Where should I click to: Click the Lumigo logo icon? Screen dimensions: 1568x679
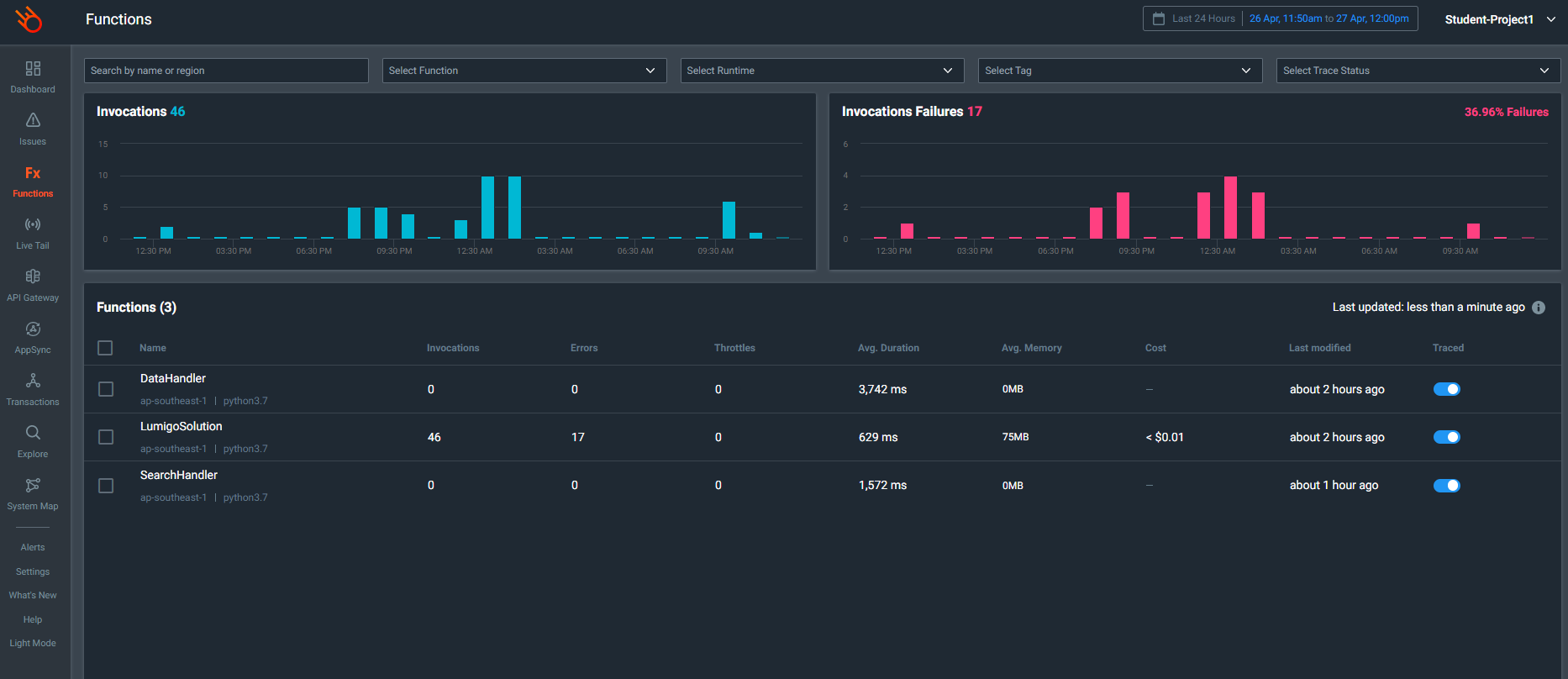(x=29, y=19)
